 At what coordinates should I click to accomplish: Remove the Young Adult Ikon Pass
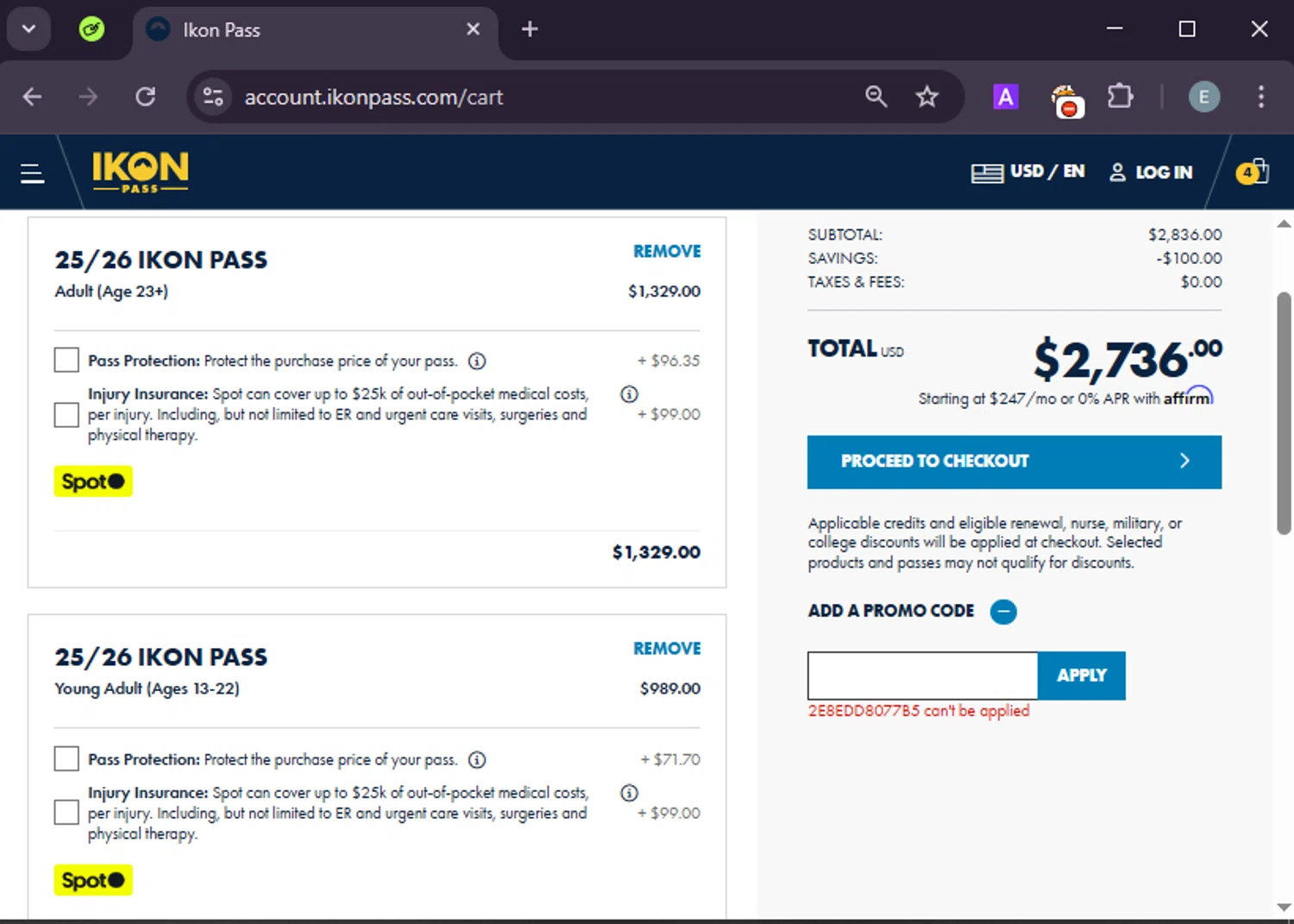pos(667,648)
